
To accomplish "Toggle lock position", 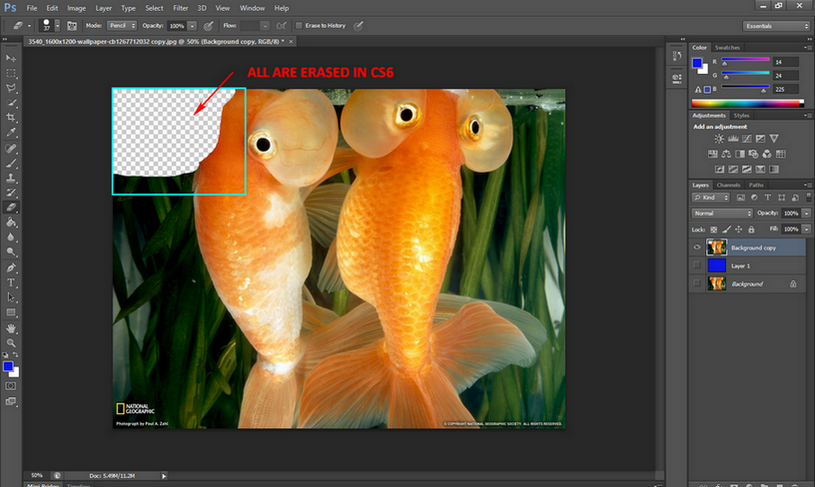I will coord(739,229).
